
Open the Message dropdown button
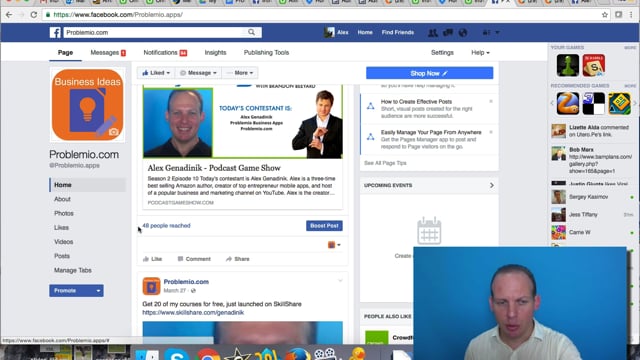coord(198,73)
